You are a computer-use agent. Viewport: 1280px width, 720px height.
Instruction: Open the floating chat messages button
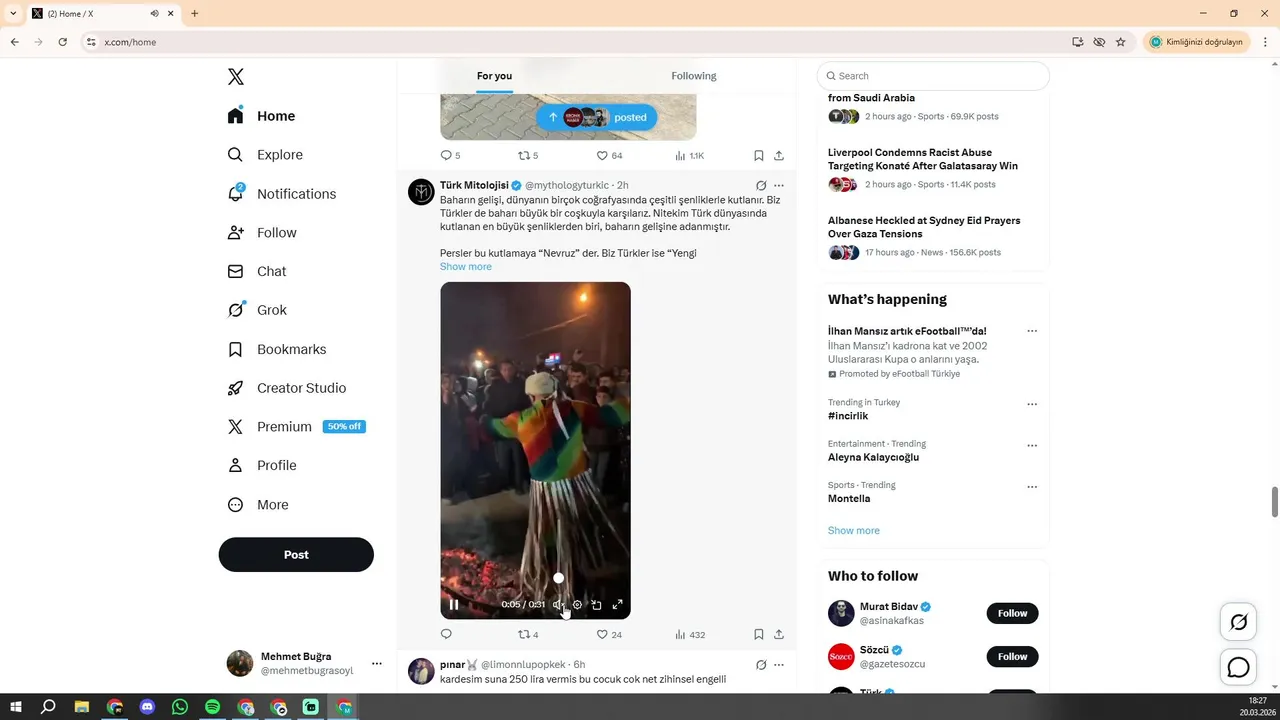(x=1238, y=667)
